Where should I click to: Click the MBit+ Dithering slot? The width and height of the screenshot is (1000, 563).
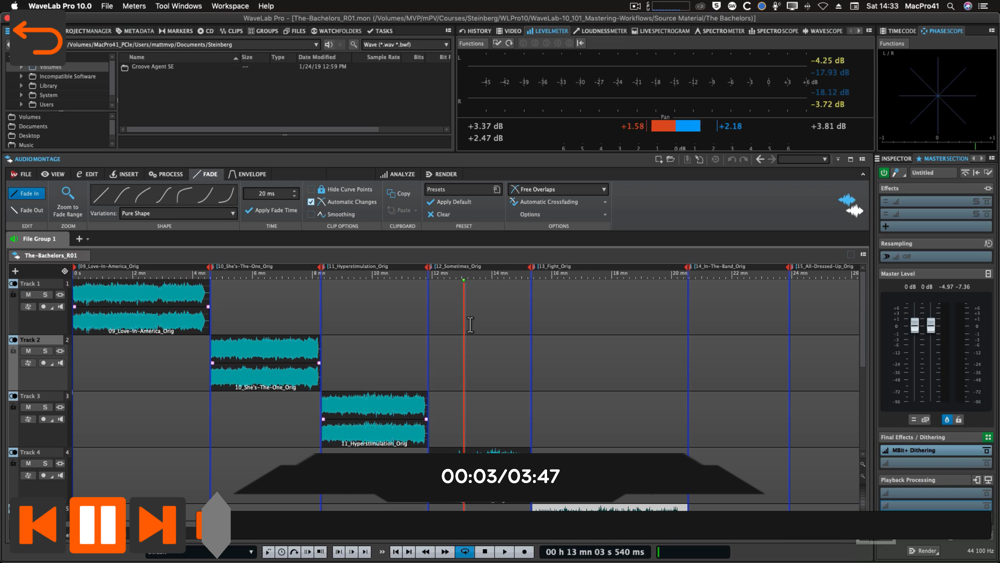pyautogui.click(x=935, y=450)
